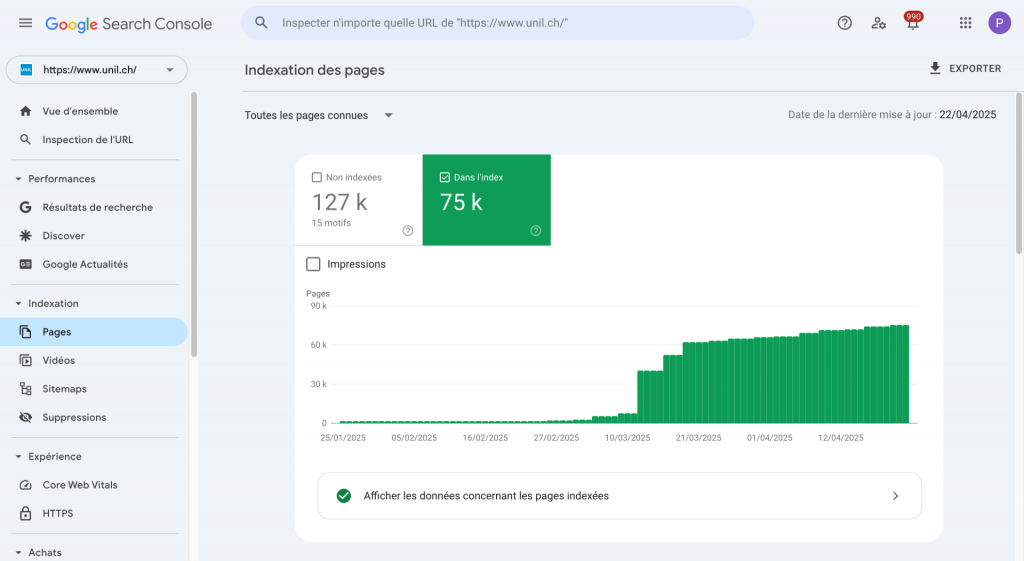Click into the URL inspection search field
Image resolution: width=1024 pixels, height=561 pixels.
(x=498, y=23)
